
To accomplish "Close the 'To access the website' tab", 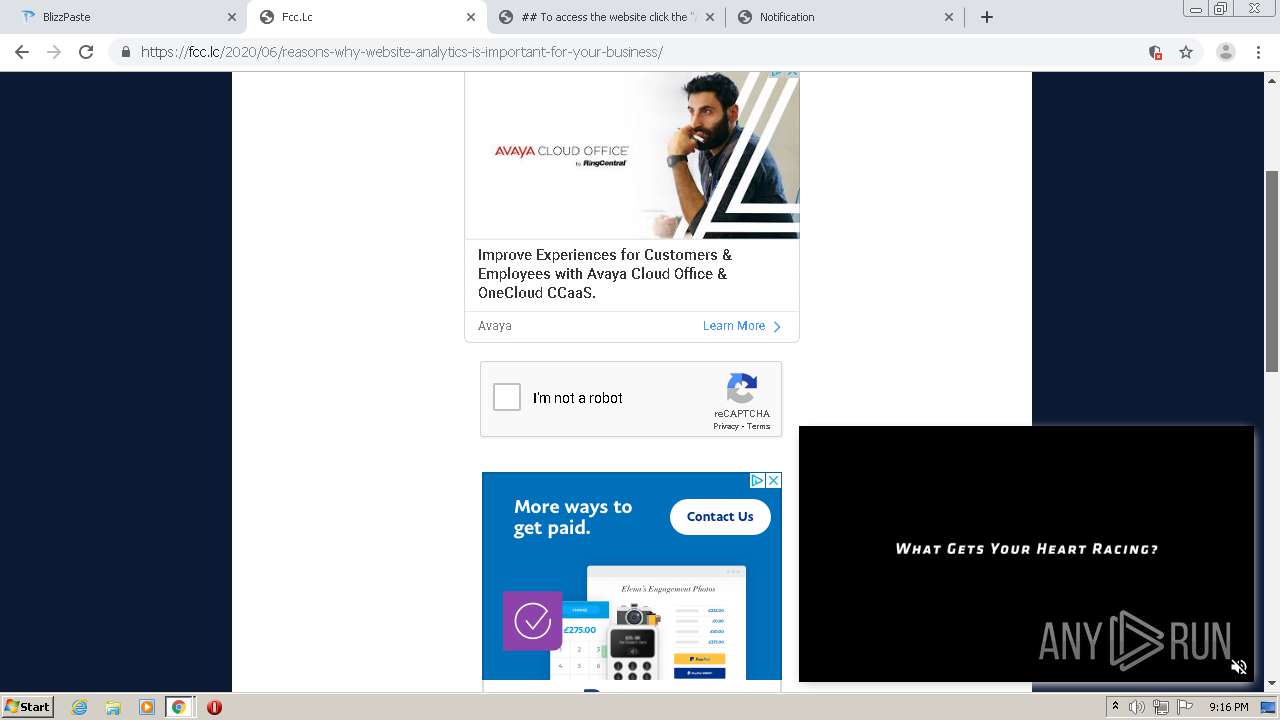I will [x=710, y=17].
